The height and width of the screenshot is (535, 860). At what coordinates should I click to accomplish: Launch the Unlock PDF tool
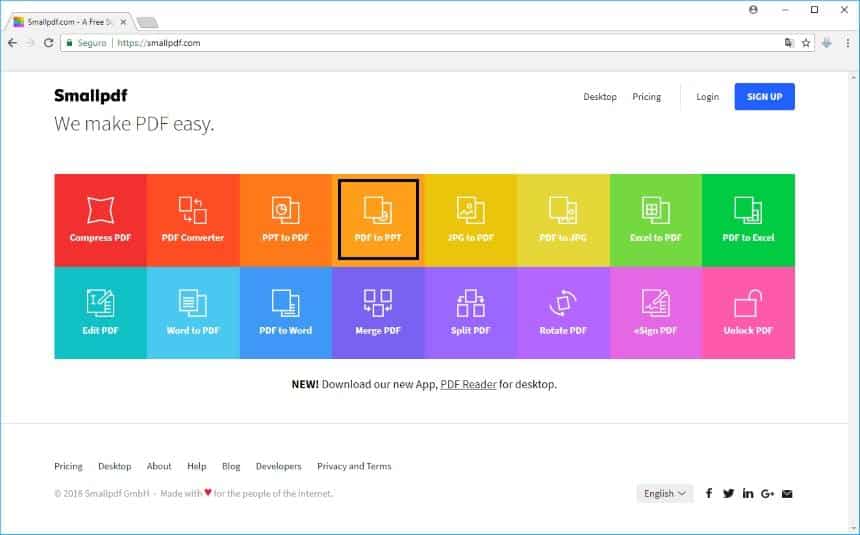click(x=748, y=312)
